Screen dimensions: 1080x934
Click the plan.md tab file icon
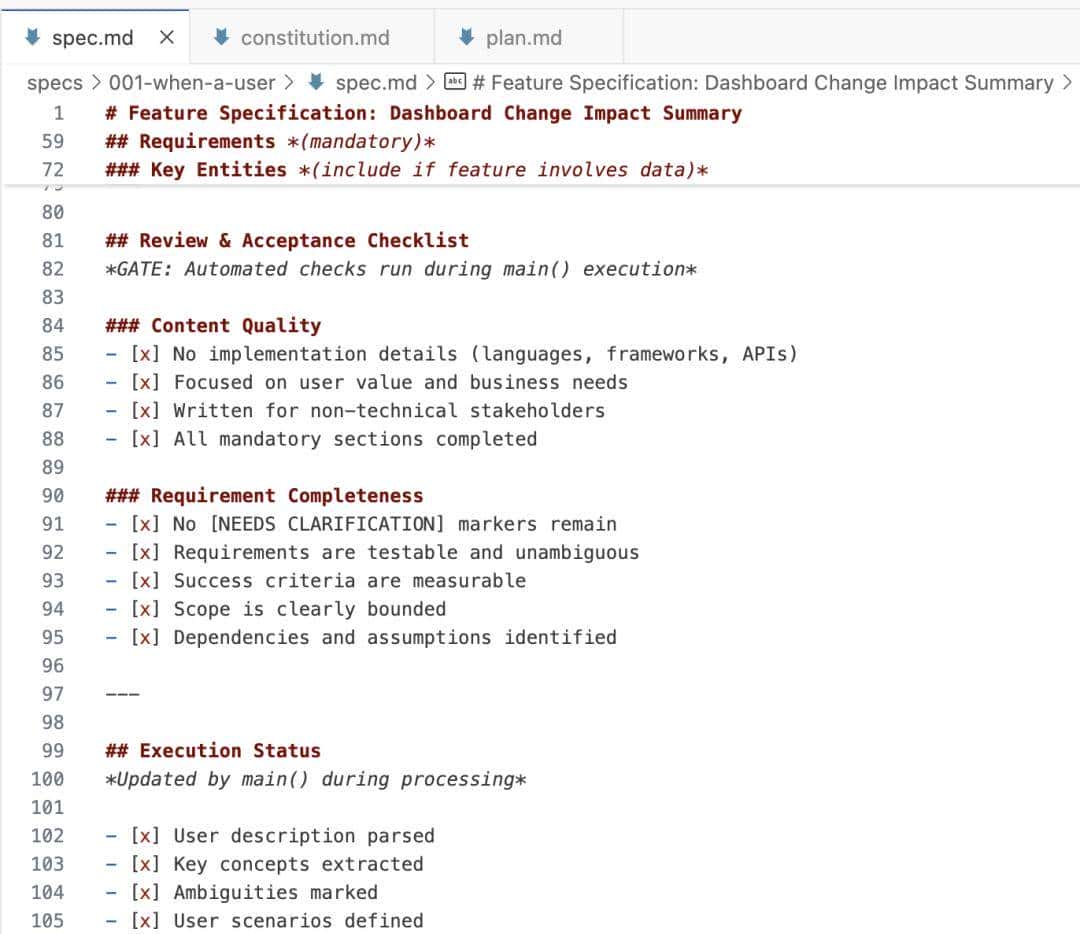(x=466, y=38)
